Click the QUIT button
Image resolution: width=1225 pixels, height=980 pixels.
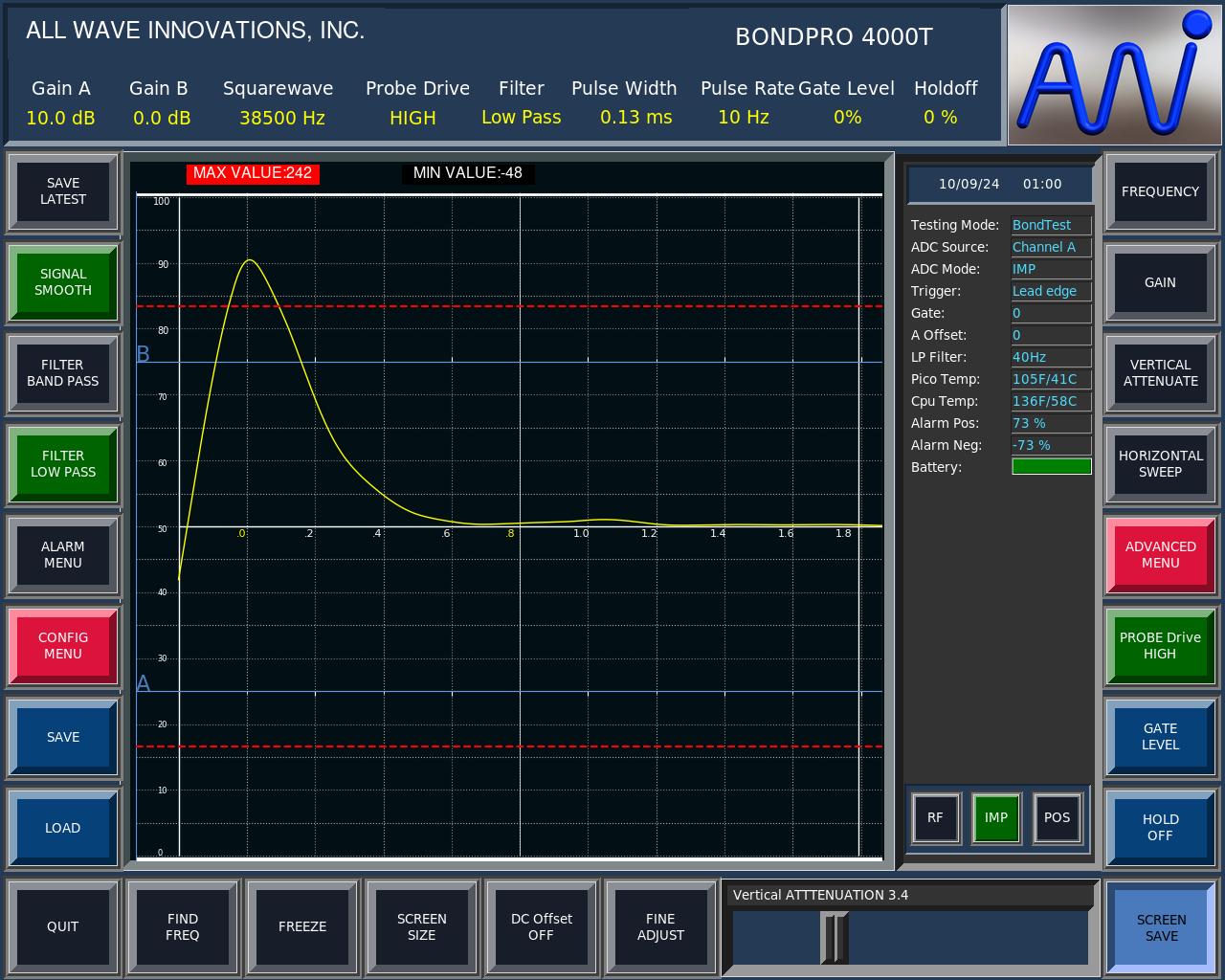pyautogui.click(x=63, y=926)
